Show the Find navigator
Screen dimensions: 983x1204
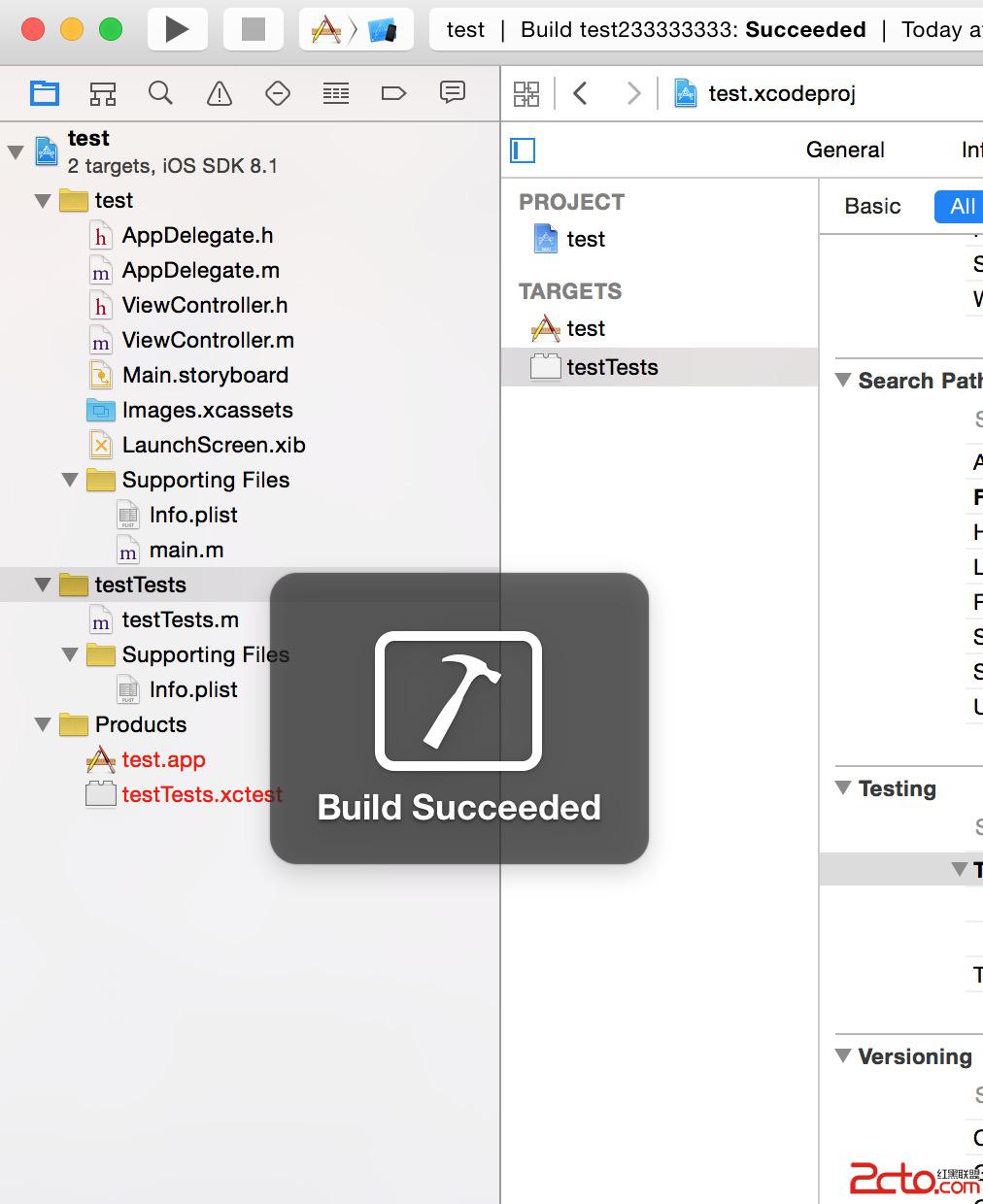click(160, 93)
